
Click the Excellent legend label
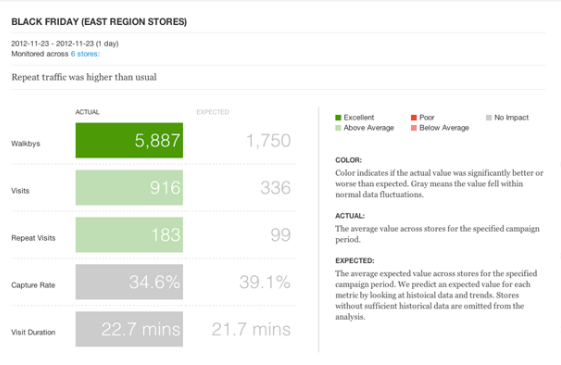point(359,118)
